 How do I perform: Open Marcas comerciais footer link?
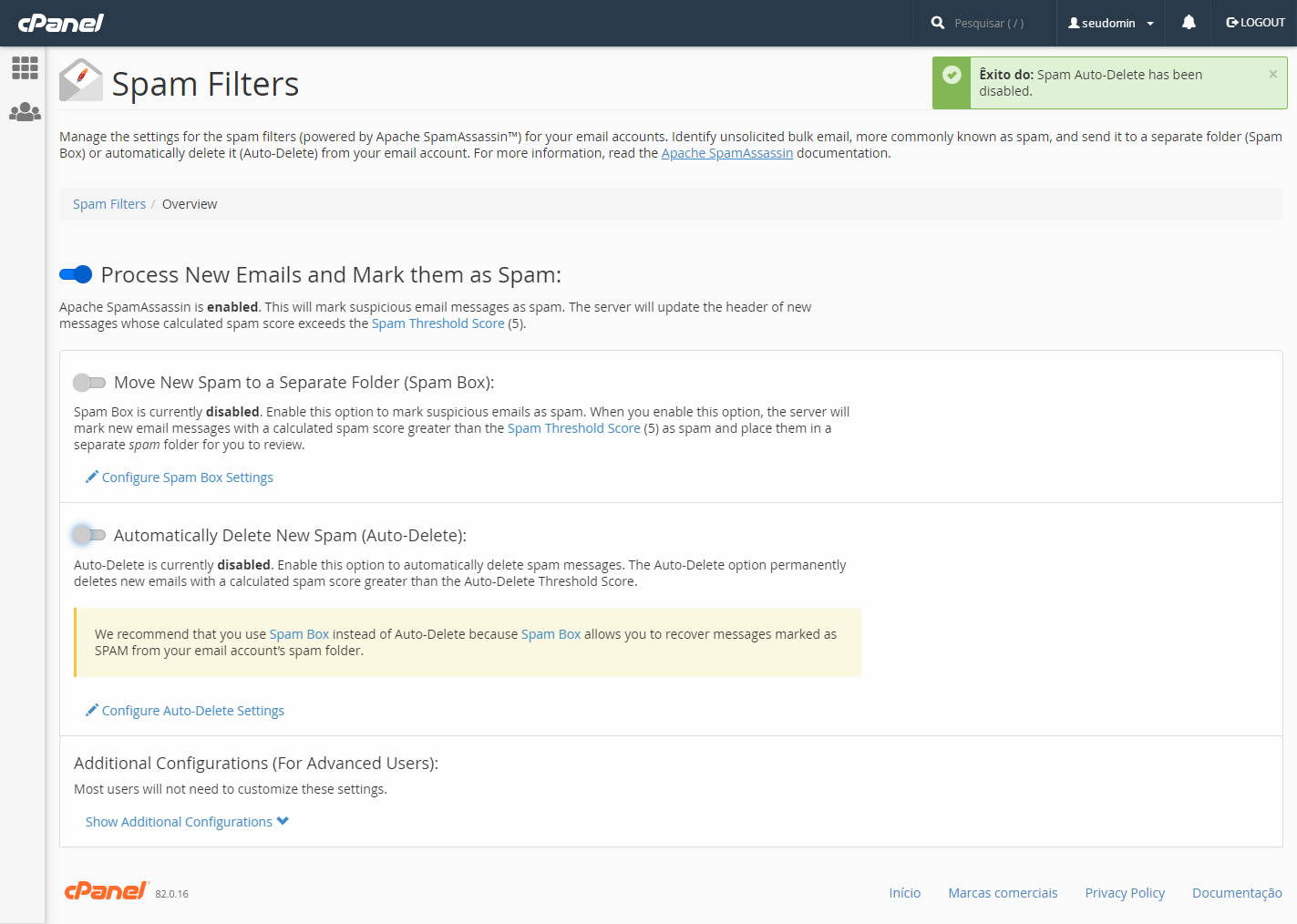click(1003, 893)
